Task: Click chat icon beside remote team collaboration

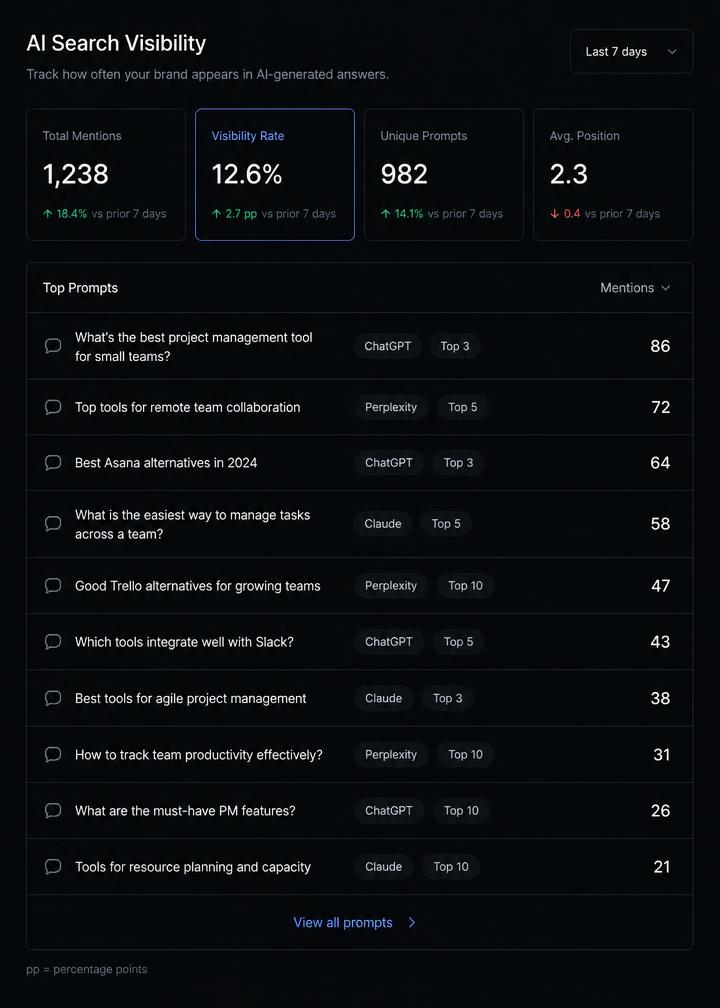Action: [x=53, y=407]
